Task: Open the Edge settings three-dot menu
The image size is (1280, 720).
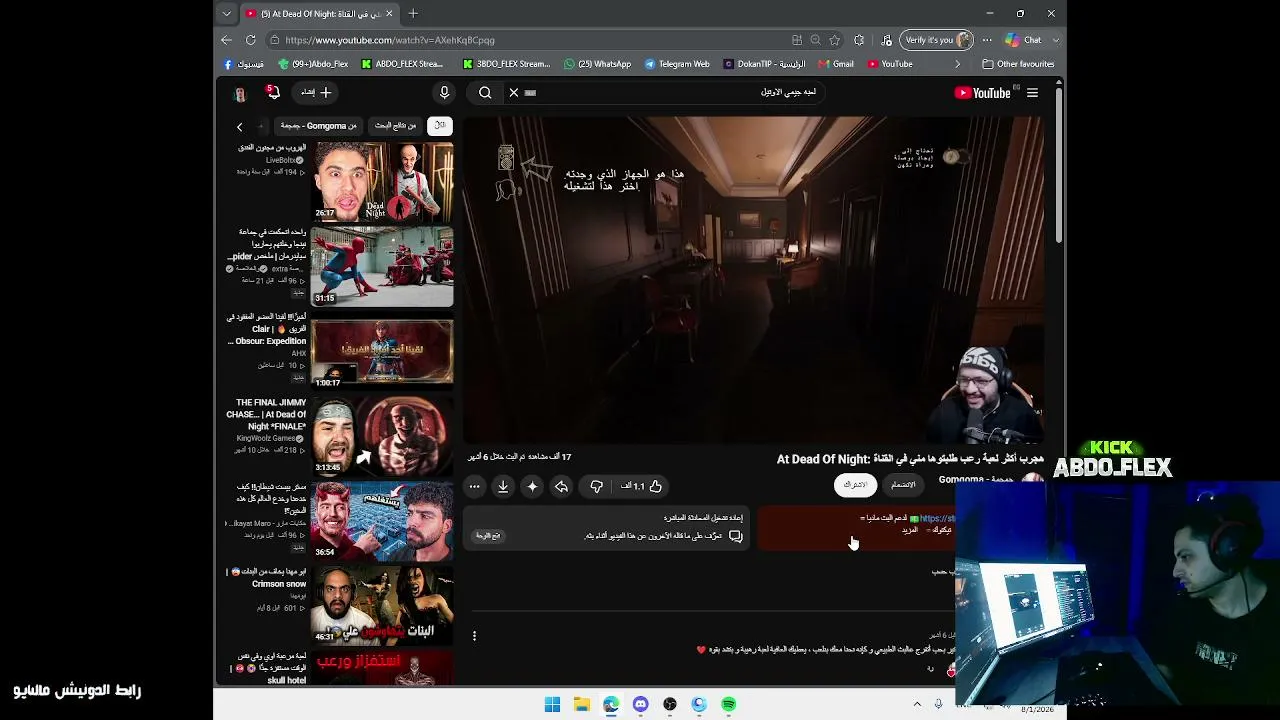Action: pyautogui.click(x=987, y=40)
